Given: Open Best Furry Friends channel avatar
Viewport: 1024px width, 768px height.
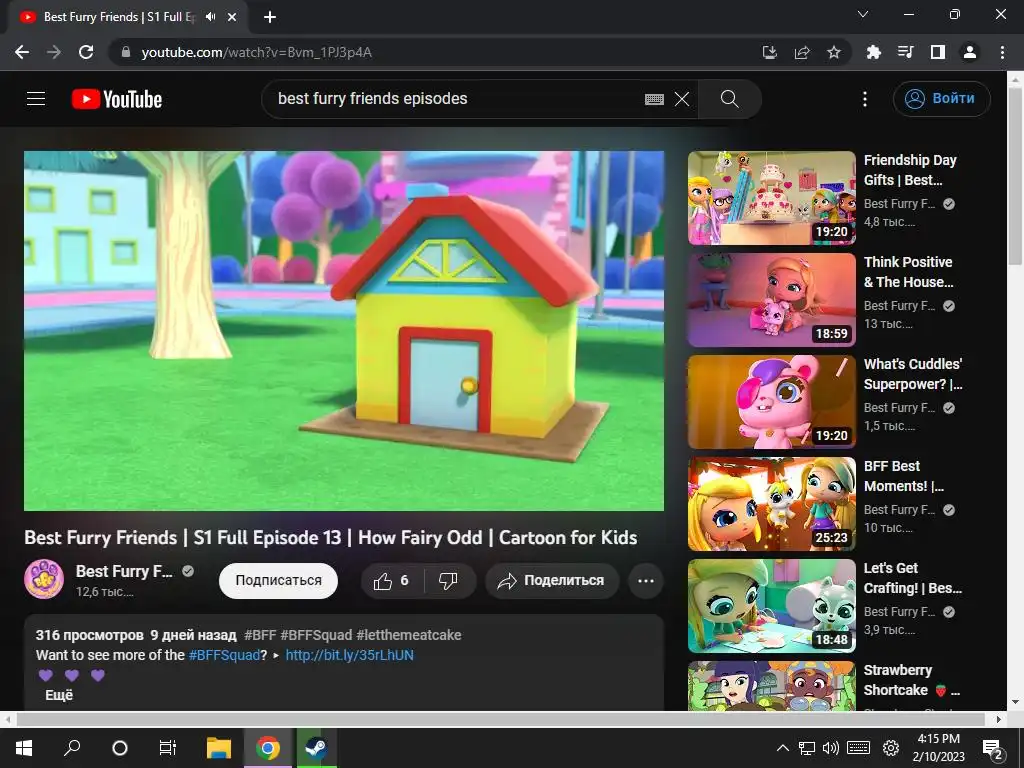Looking at the screenshot, I should (x=44, y=579).
